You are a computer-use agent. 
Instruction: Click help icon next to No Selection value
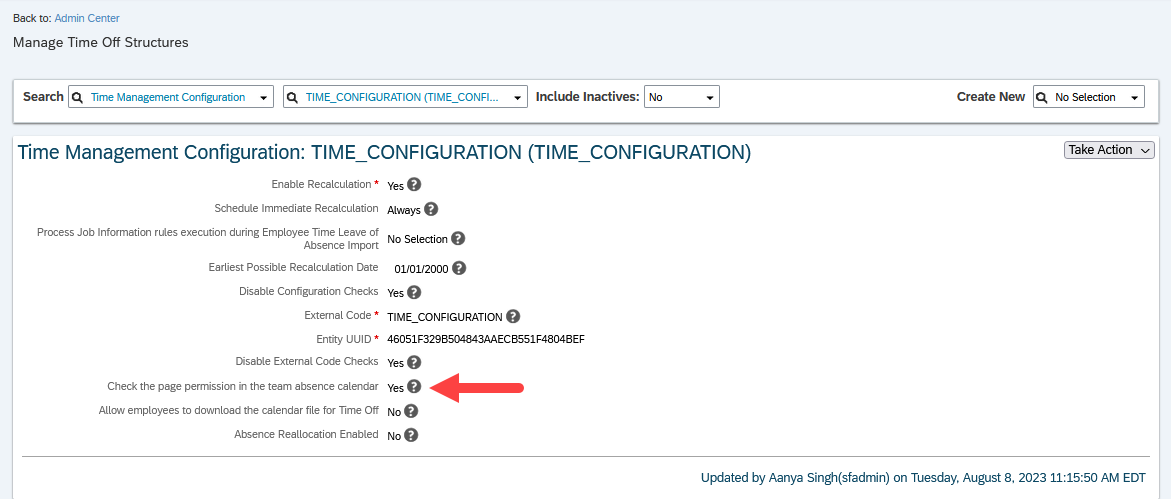coord(459,239)
